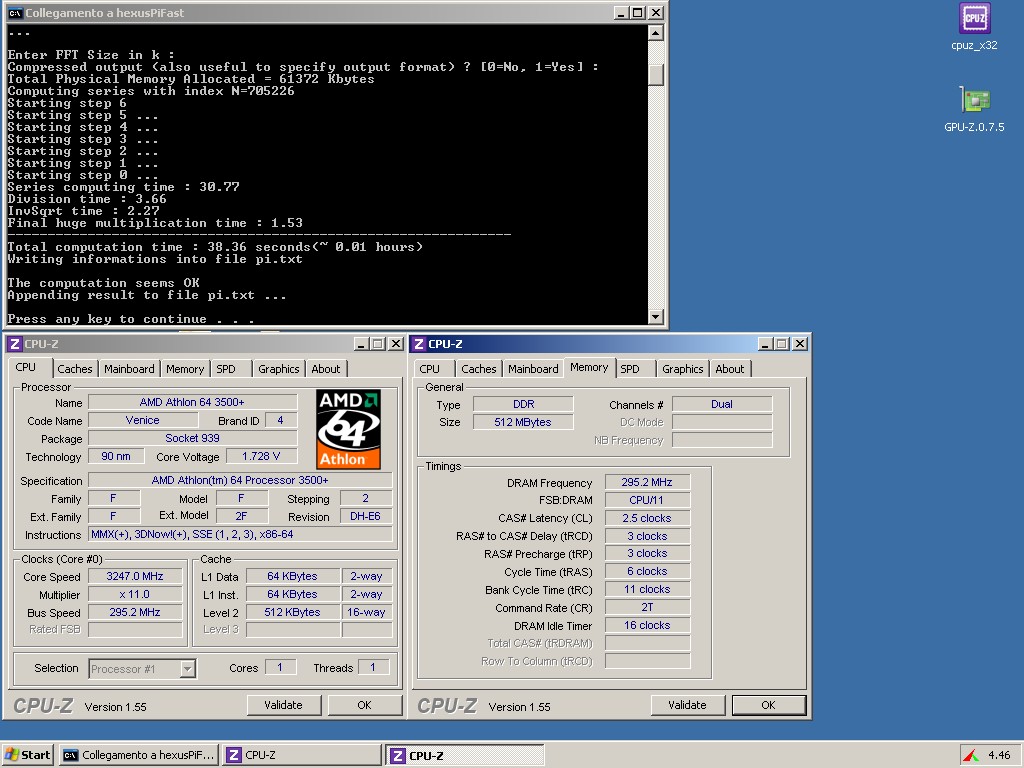Open Caches tab in right CPU-Z window
The image size is (1024, 768).
(x=479, y=369)
